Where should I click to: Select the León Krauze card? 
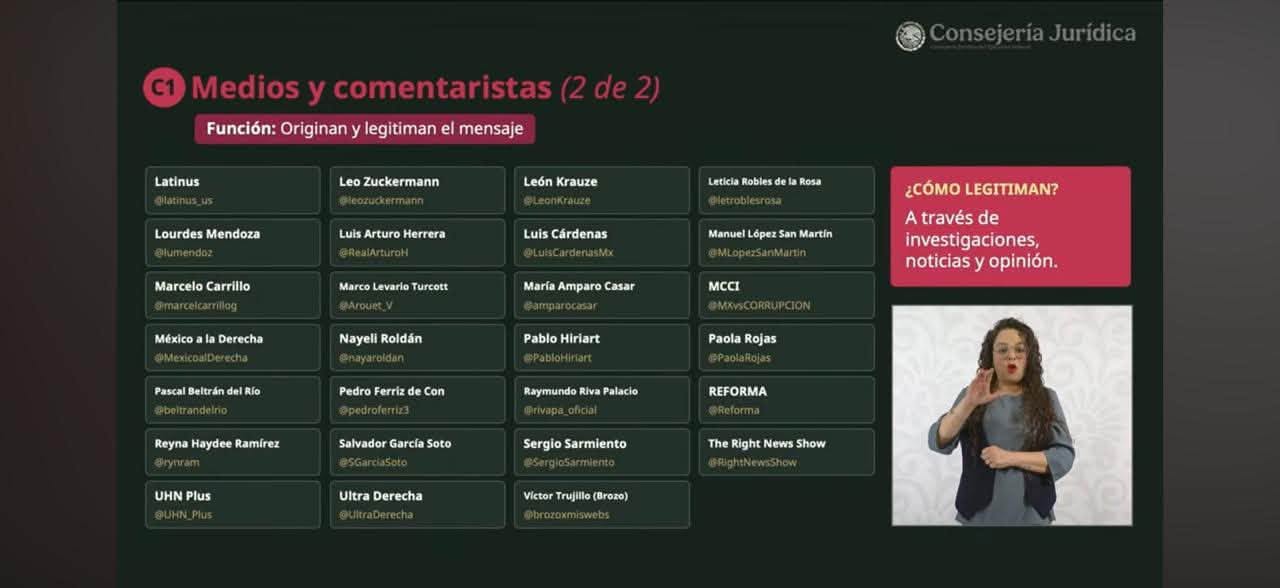point(602,190)
